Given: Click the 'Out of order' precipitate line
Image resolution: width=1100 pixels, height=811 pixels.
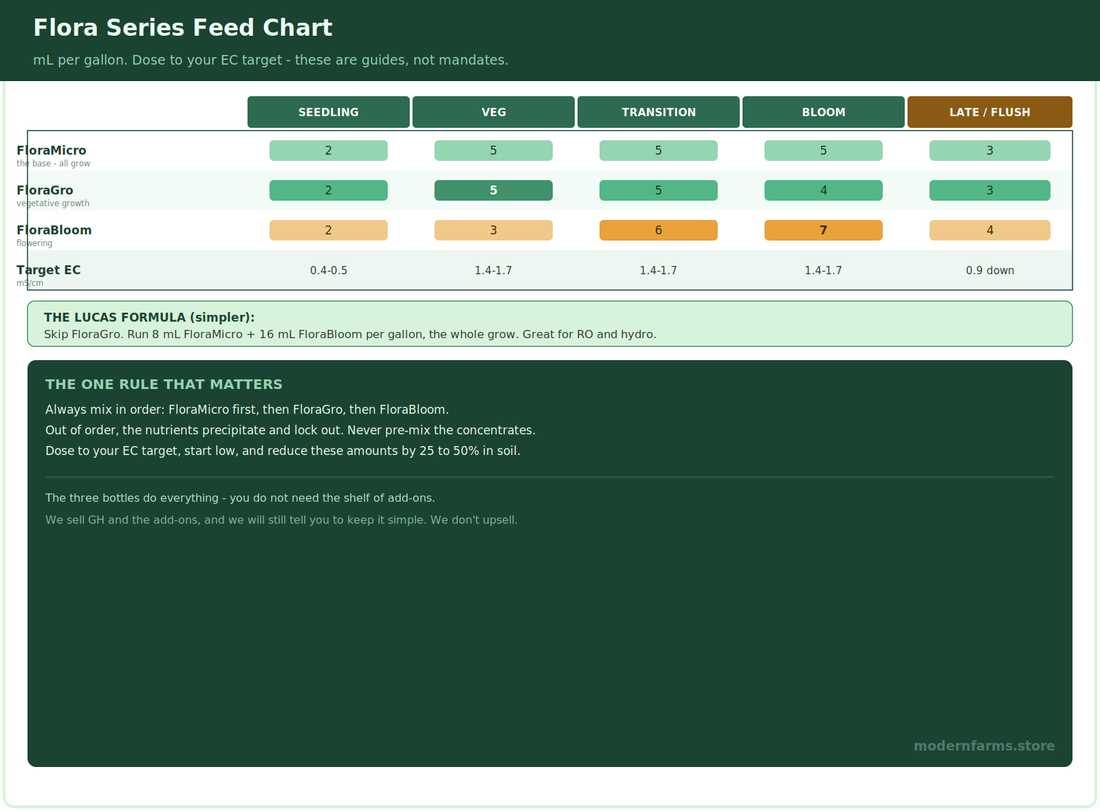Looking at the screenshot, I should (x=290, y=430).
